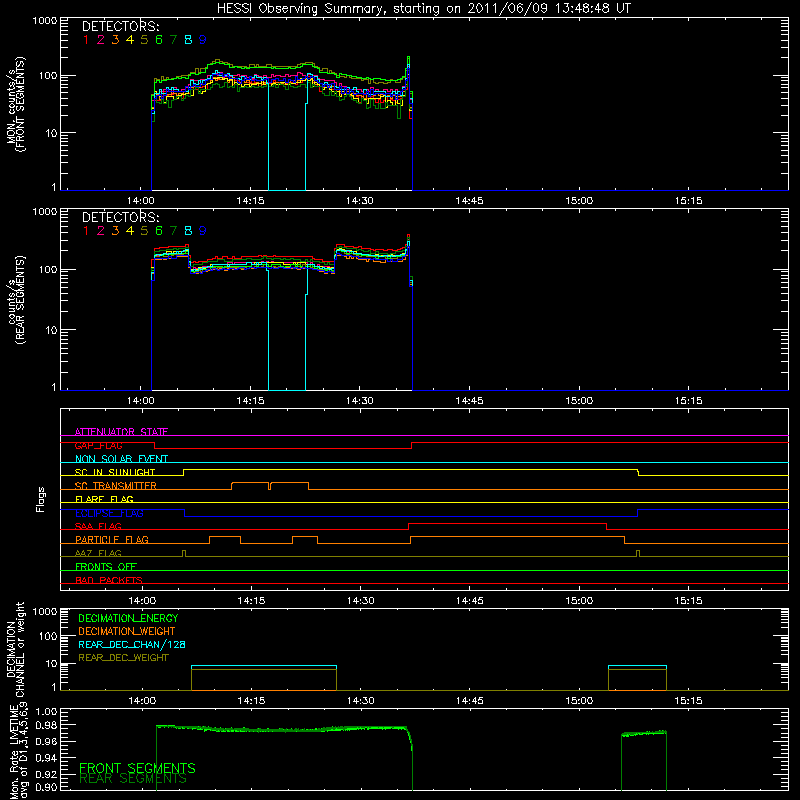800x800 pixels.
Task: Click the REAR_DEC_WEIGHT legend entry
Action: point(123,658)
